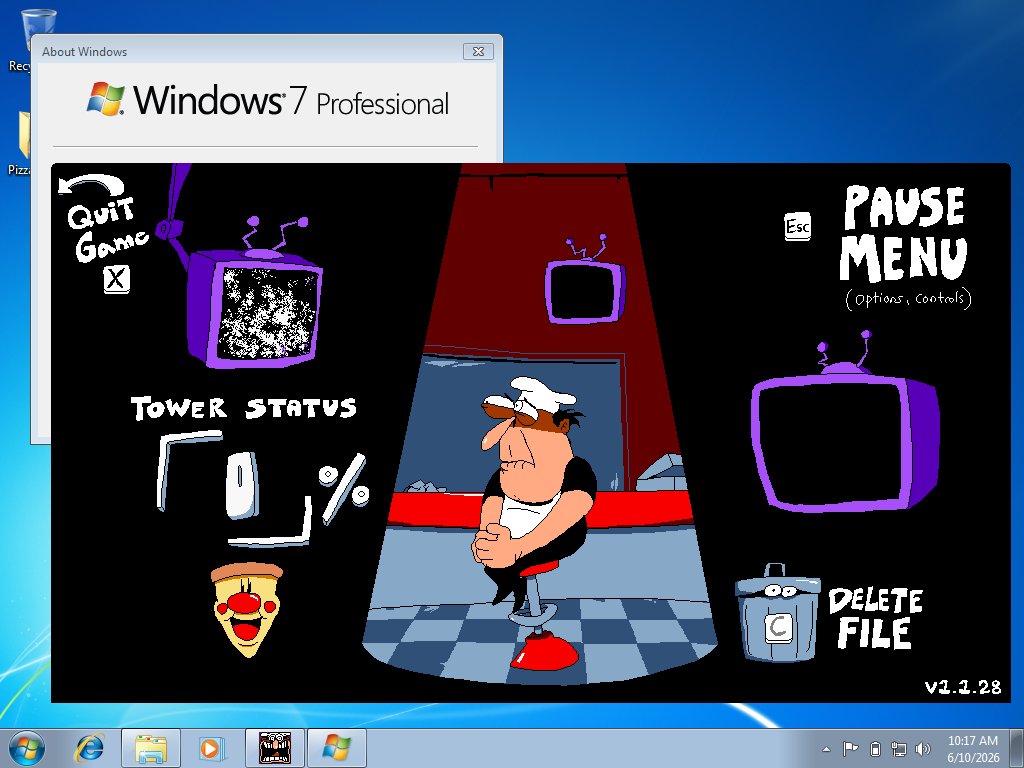This screenshot has height=768, width=1024.
Task: Click the battery power tray icon
Action: tap(876, 748)
